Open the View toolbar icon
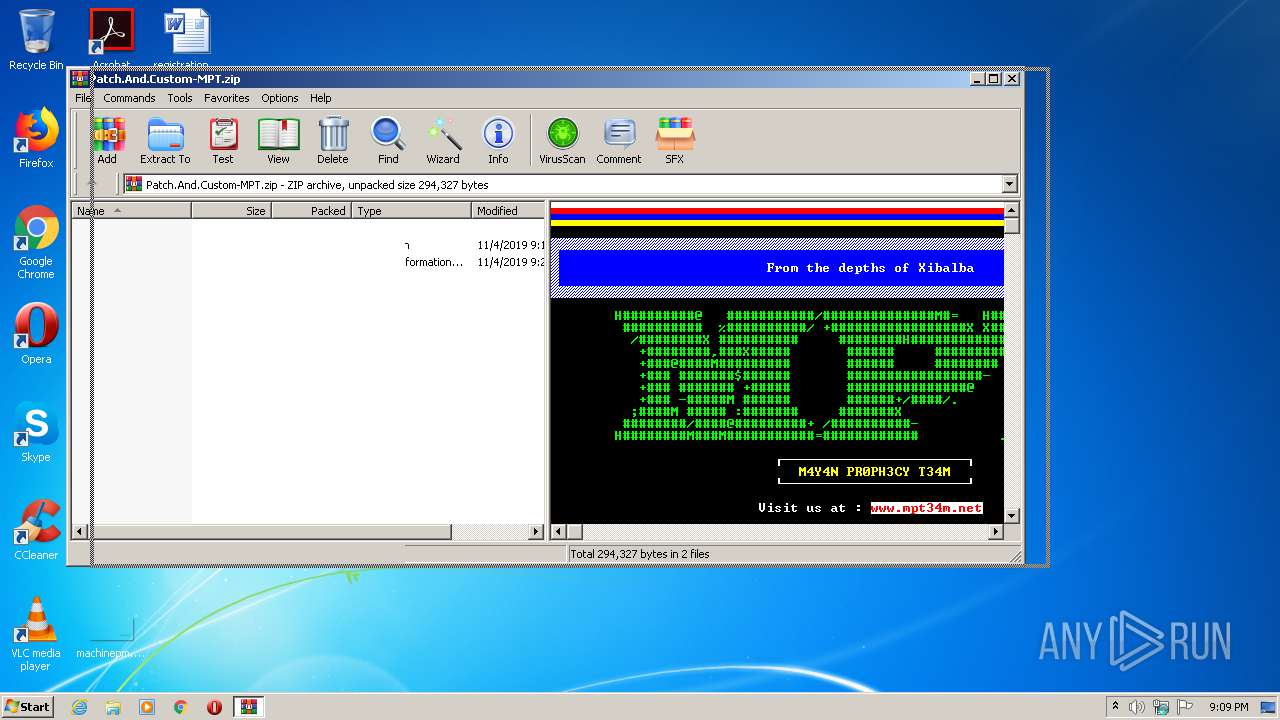Screen dimensions: 1280x720 (x=278, y=141)
